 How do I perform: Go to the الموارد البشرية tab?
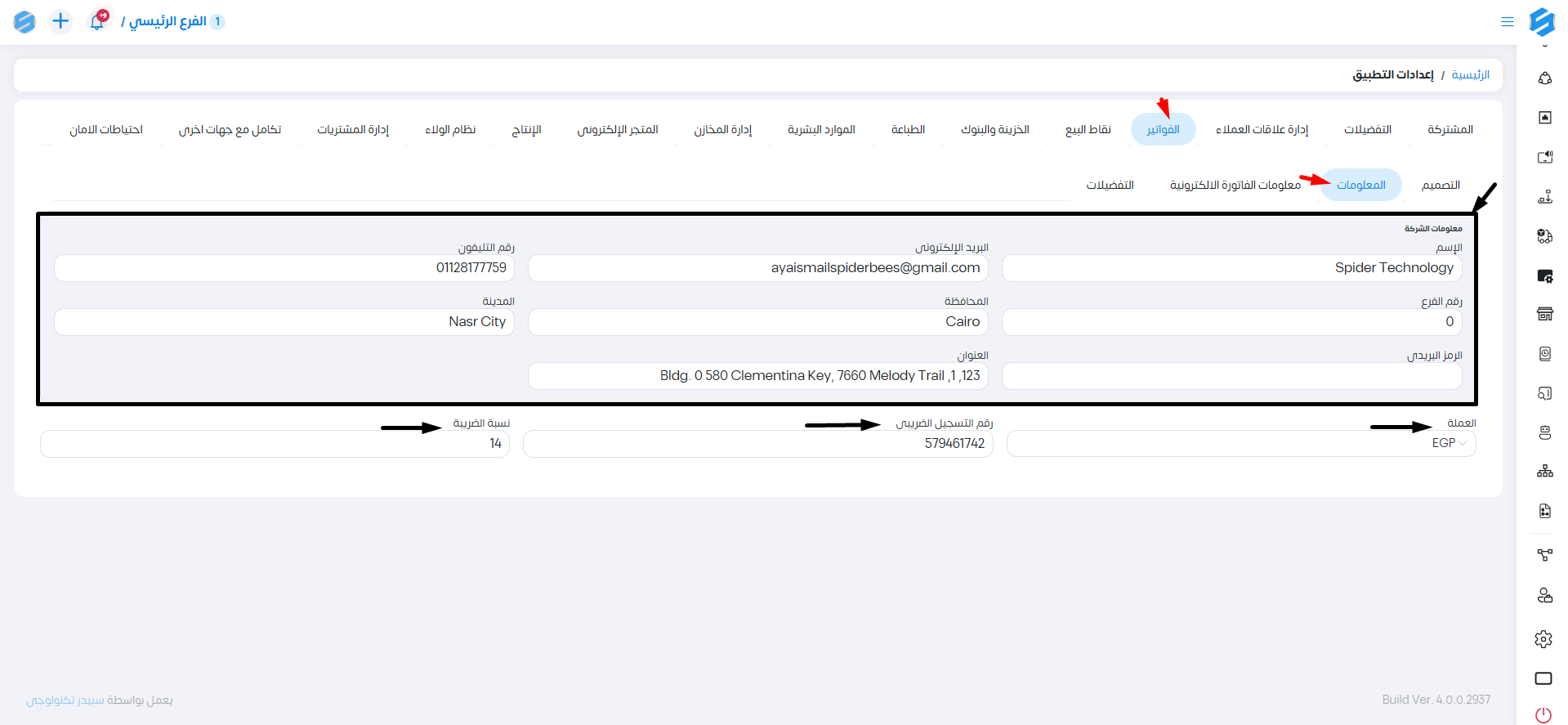click(x=820, y=130)
